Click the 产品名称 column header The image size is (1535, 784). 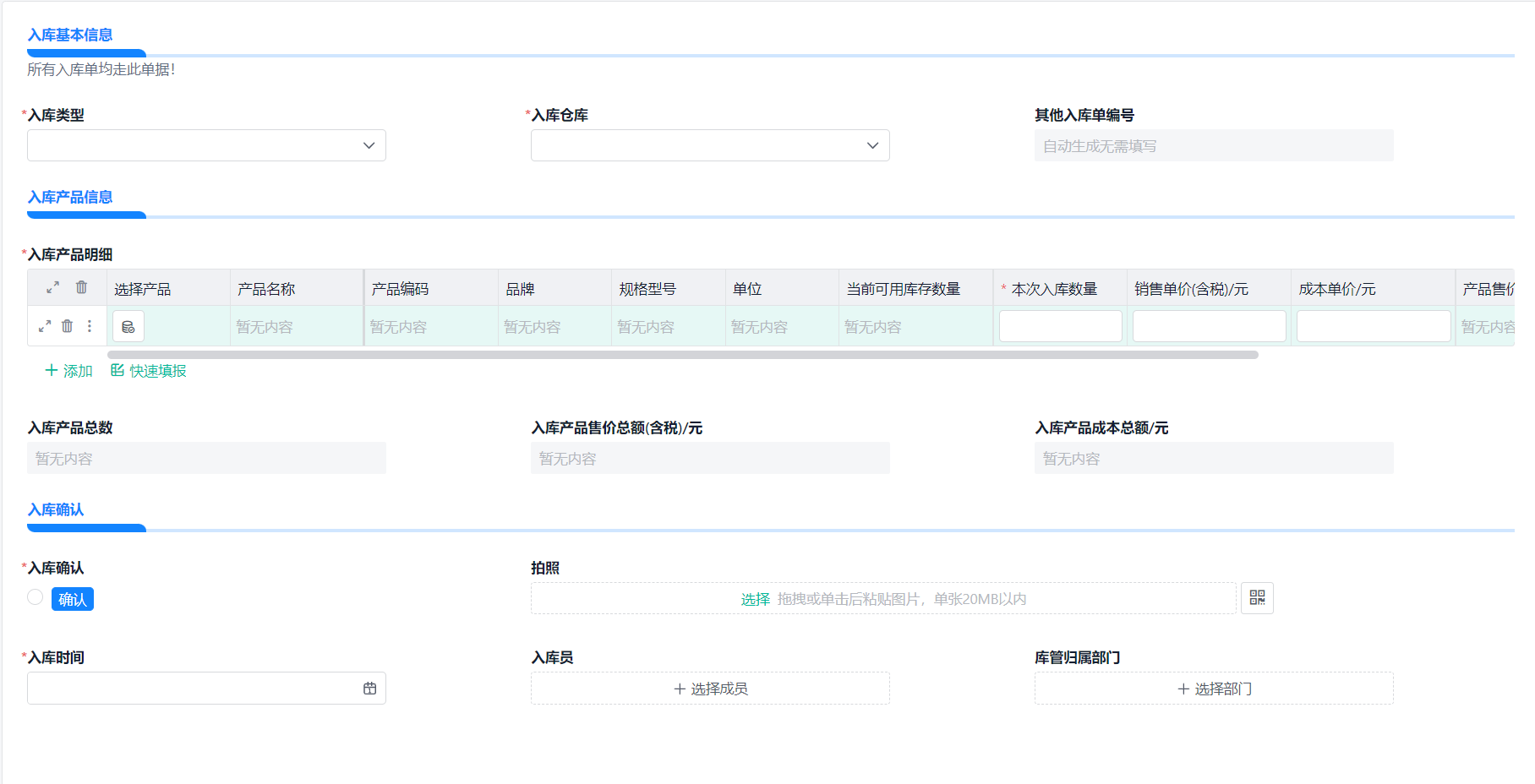click(x=297, y=288)
